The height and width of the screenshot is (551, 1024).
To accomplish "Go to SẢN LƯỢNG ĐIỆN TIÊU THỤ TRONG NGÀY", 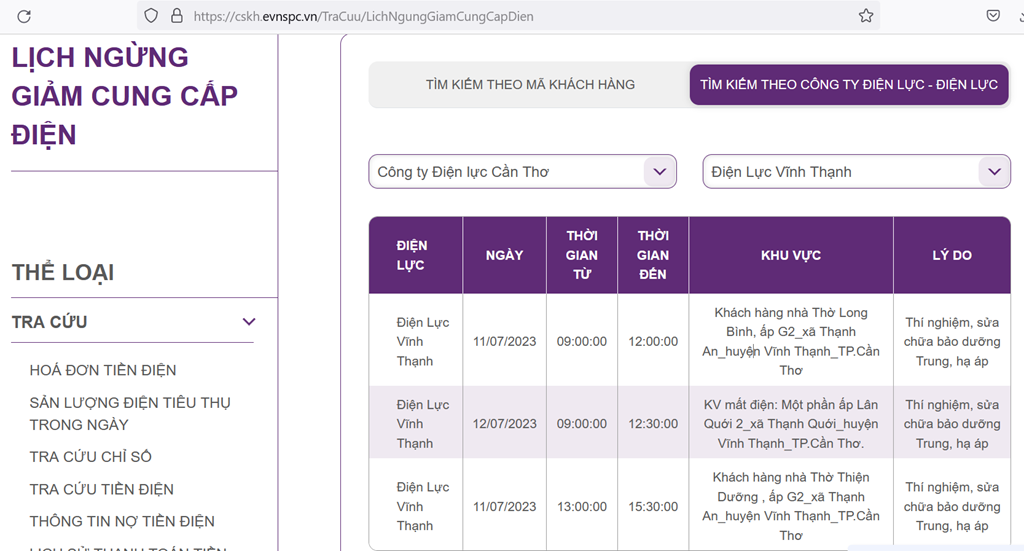I will pos(130,413).
